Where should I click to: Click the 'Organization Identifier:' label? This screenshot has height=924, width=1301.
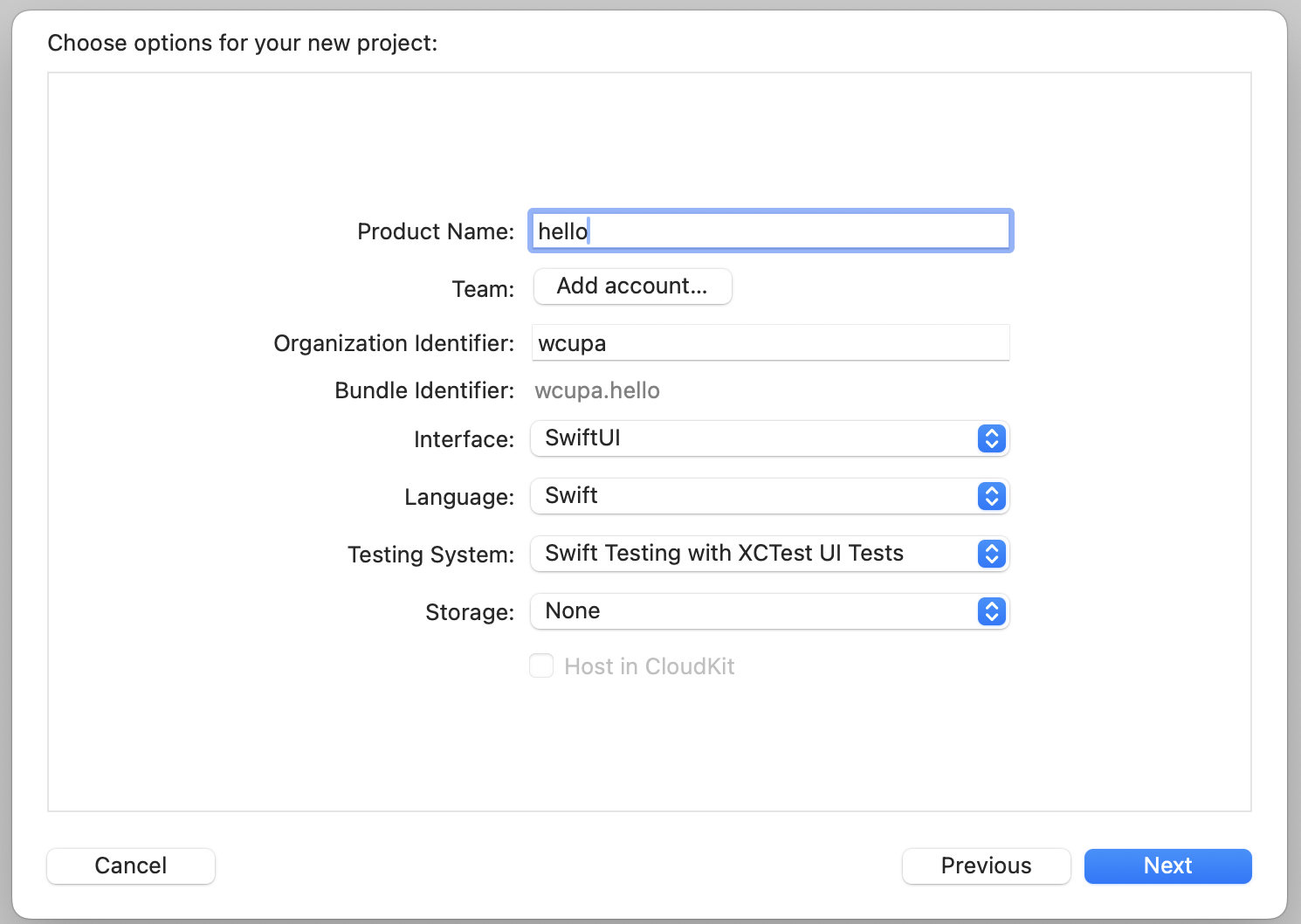[x=394, y=343]
